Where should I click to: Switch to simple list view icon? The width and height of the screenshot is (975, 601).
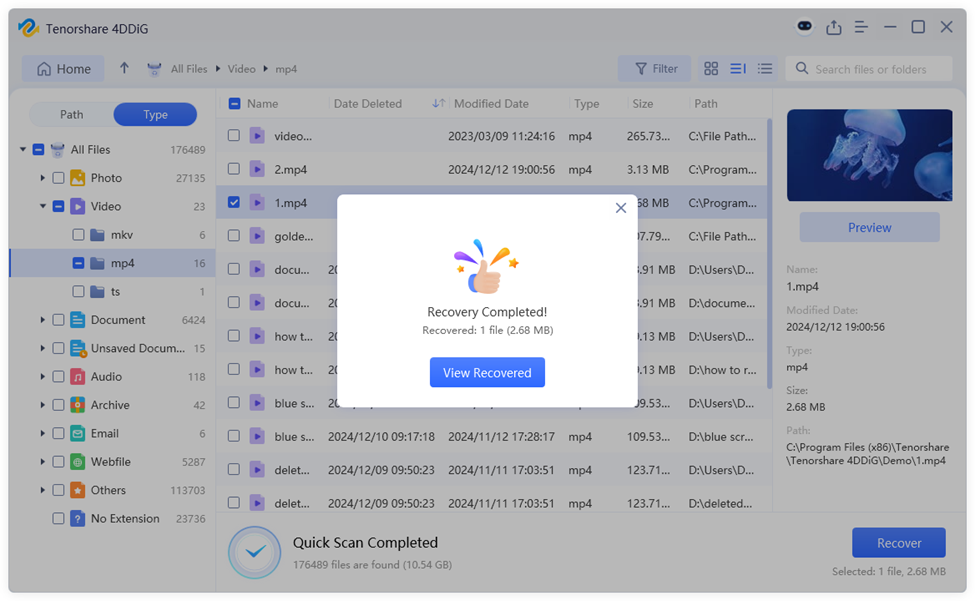point(765,69)
